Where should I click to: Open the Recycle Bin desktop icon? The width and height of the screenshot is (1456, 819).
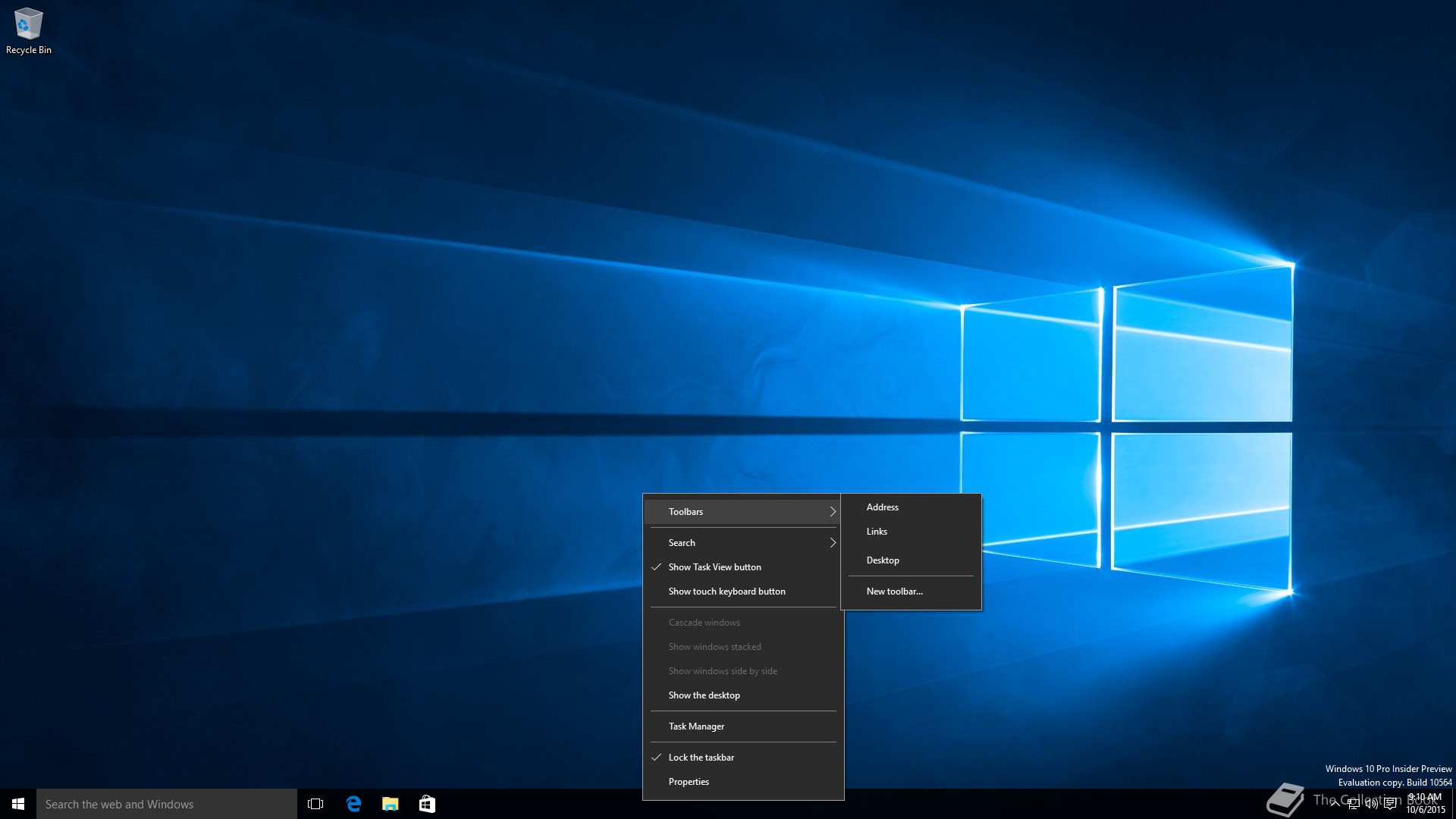[29, 31]
